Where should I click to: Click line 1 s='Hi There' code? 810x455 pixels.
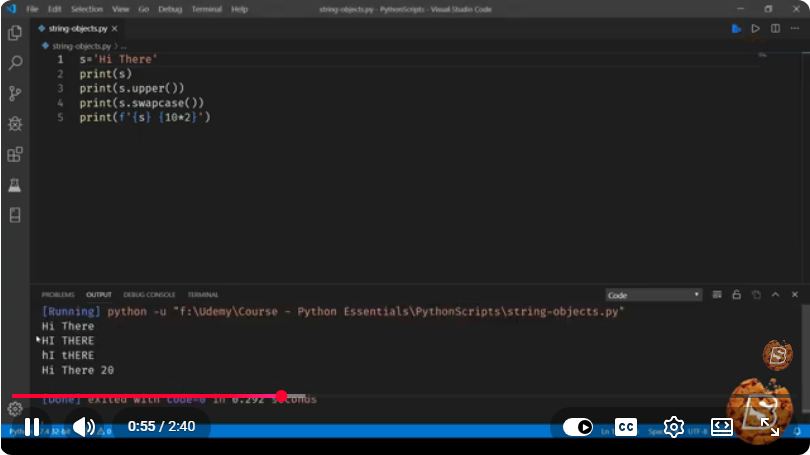[118, 59]
